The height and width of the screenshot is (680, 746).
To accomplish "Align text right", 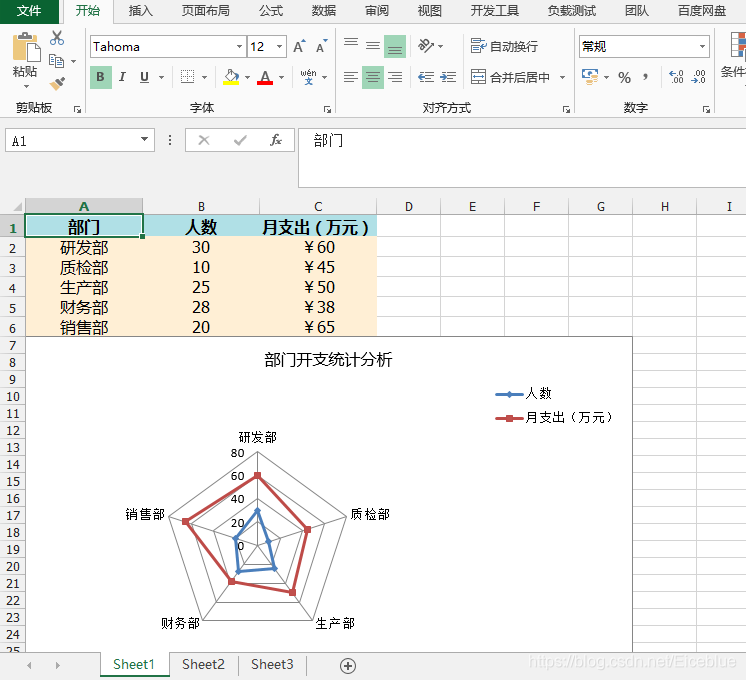I will [395, 77].
